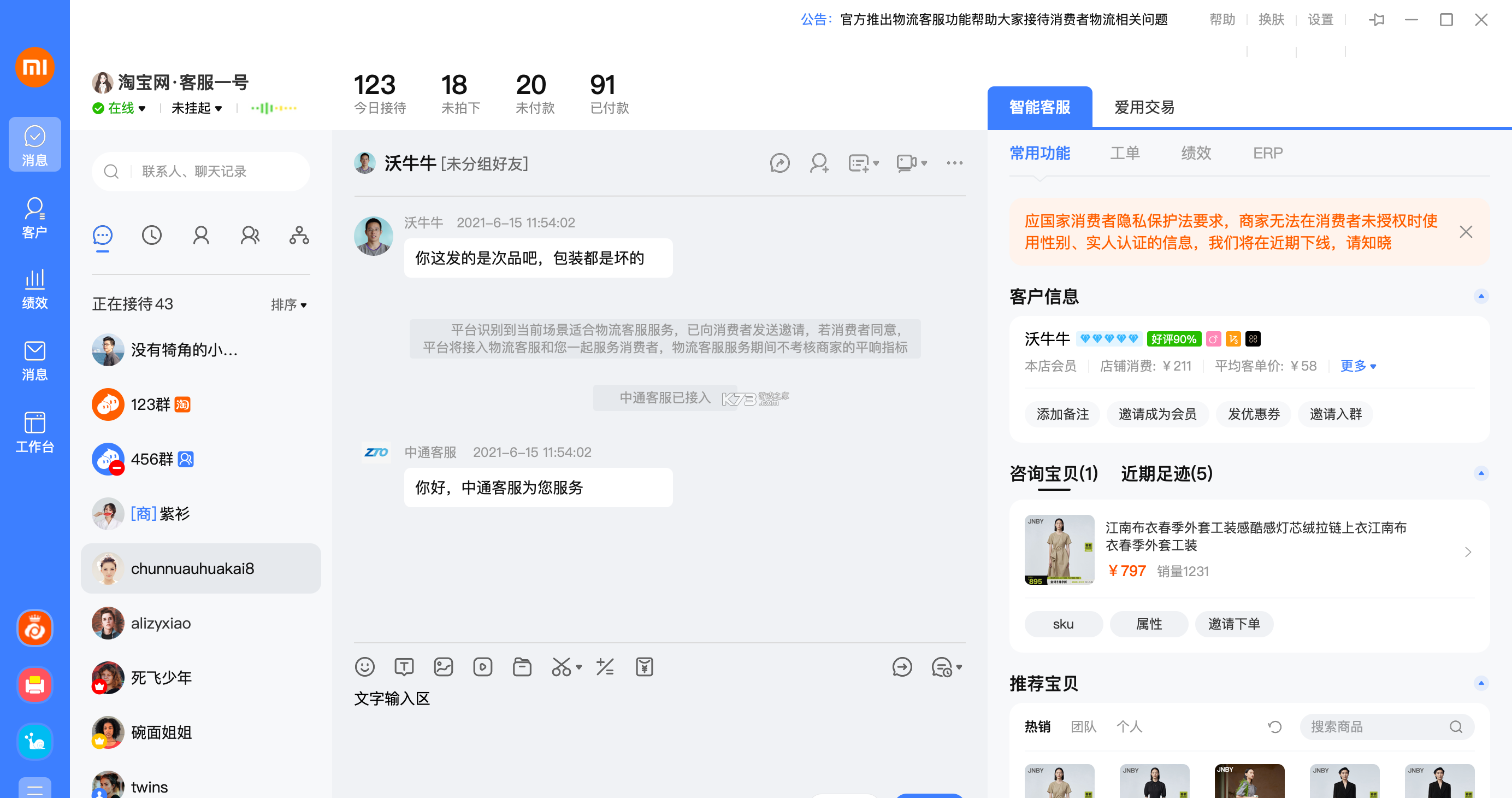Image resolution: width=1512 pixels, height=798 pixels.
Task: Click the insert image icon in toolbar
Action: (x=443, y=667)
